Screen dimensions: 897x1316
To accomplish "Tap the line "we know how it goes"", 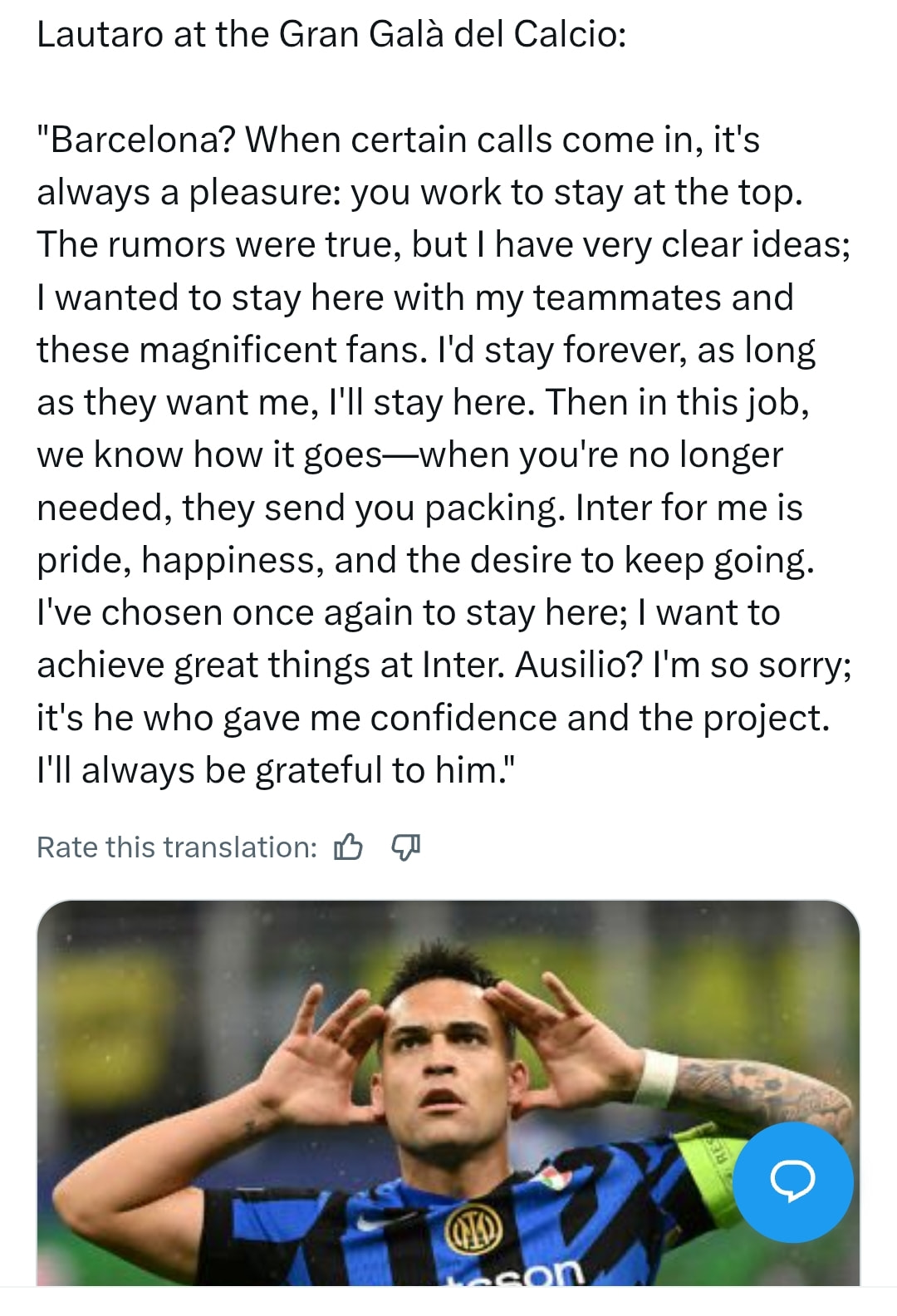I will pos(409,454).
